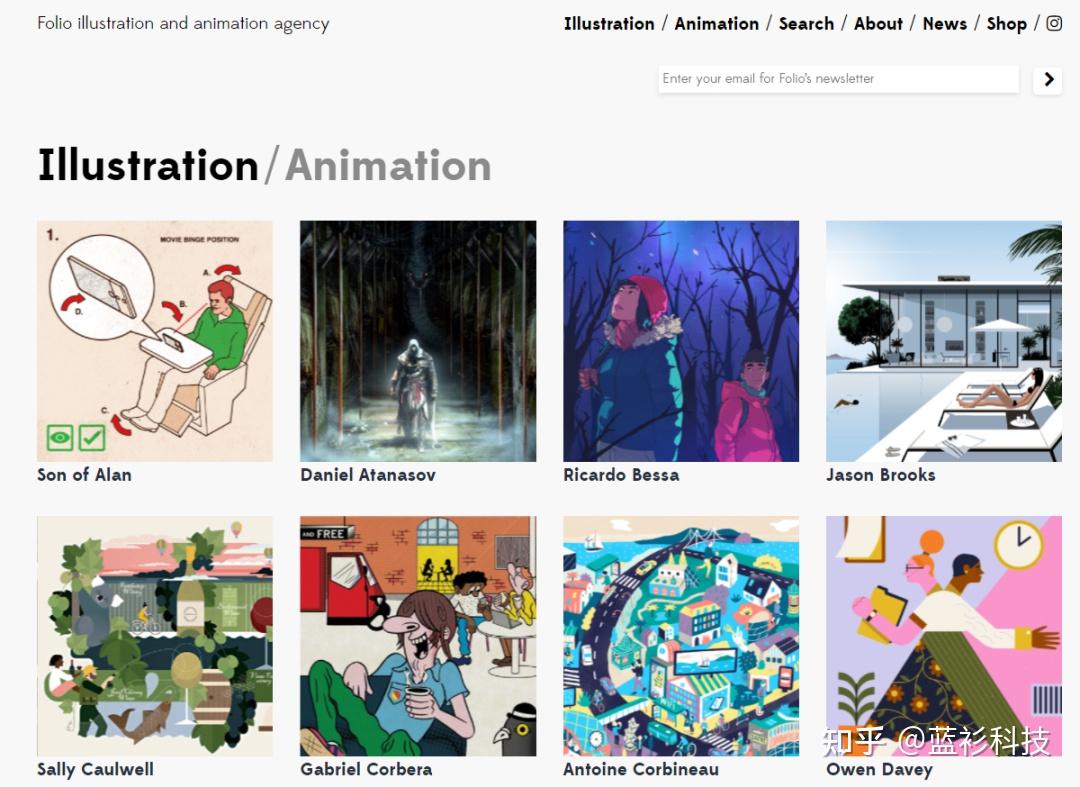1080x787 pixels.
Task: Click the Son of Alan name link
Action: pos(84,474)
